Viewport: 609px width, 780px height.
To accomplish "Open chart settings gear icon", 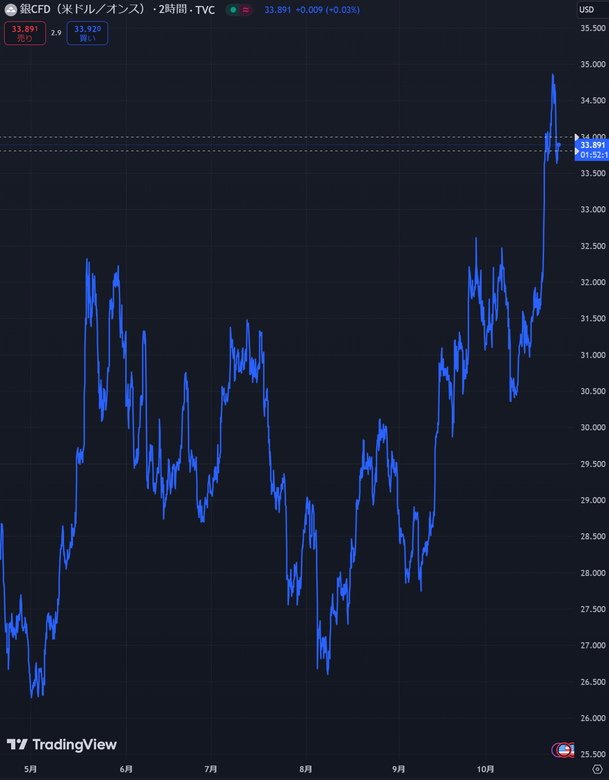I will pyautogui.click(x=597, y=769).
